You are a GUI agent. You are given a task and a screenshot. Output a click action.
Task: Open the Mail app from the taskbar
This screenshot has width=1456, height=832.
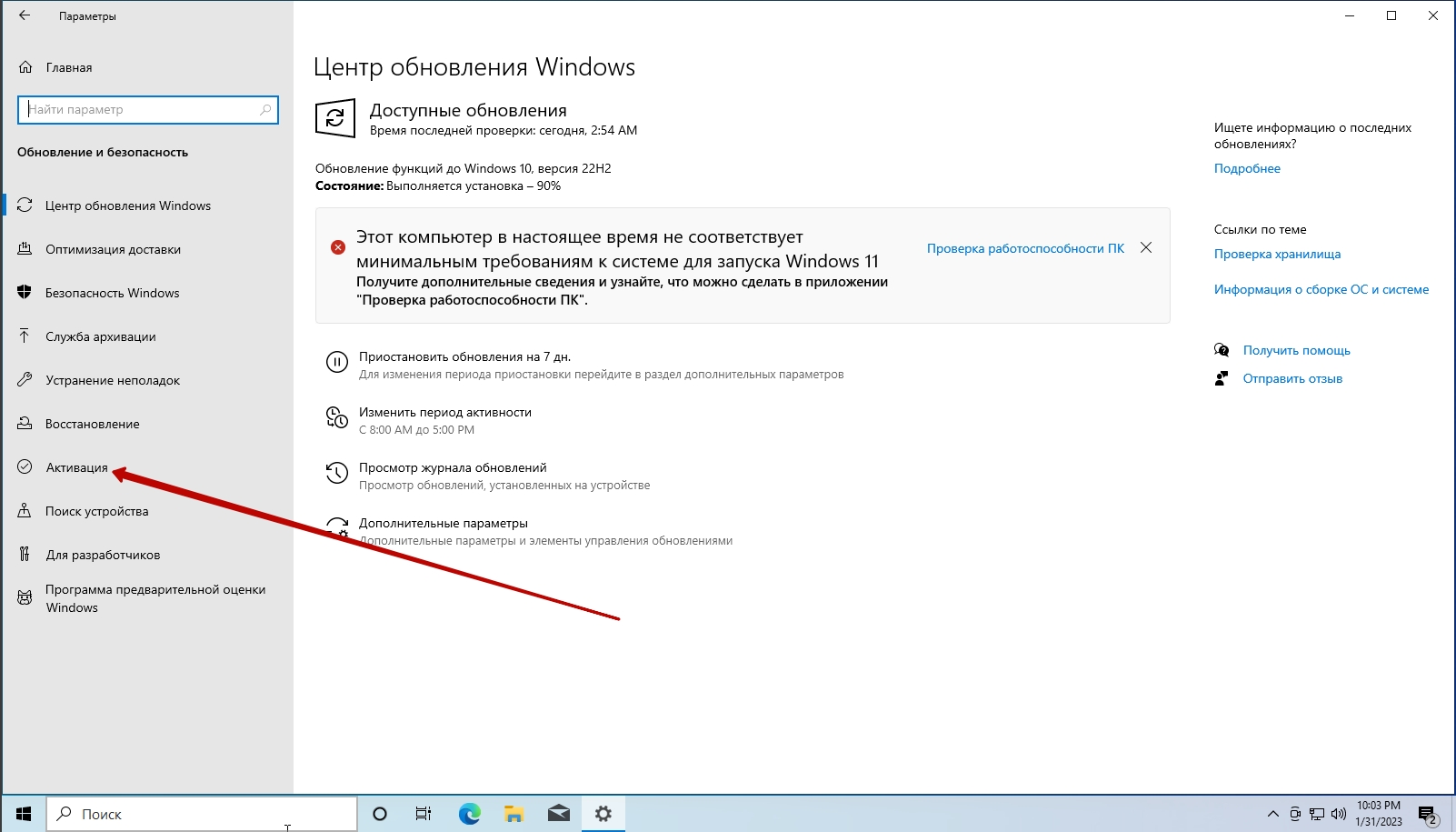(559, 814)
